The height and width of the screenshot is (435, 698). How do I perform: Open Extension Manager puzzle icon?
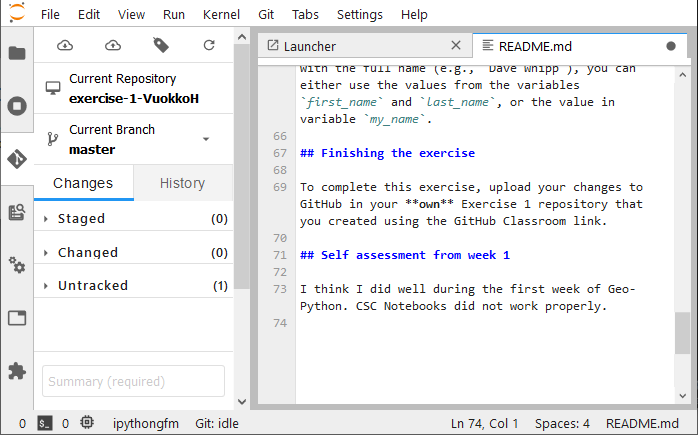[x=17, y=371]
